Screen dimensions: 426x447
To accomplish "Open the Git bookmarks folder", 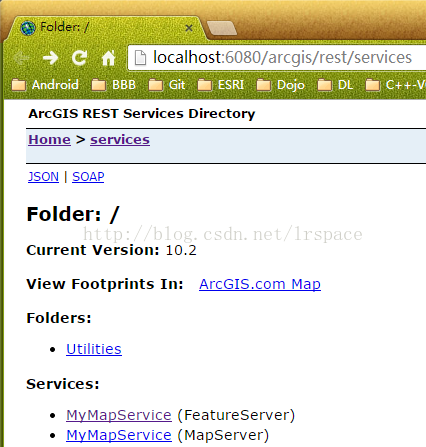I will (167, 85).
